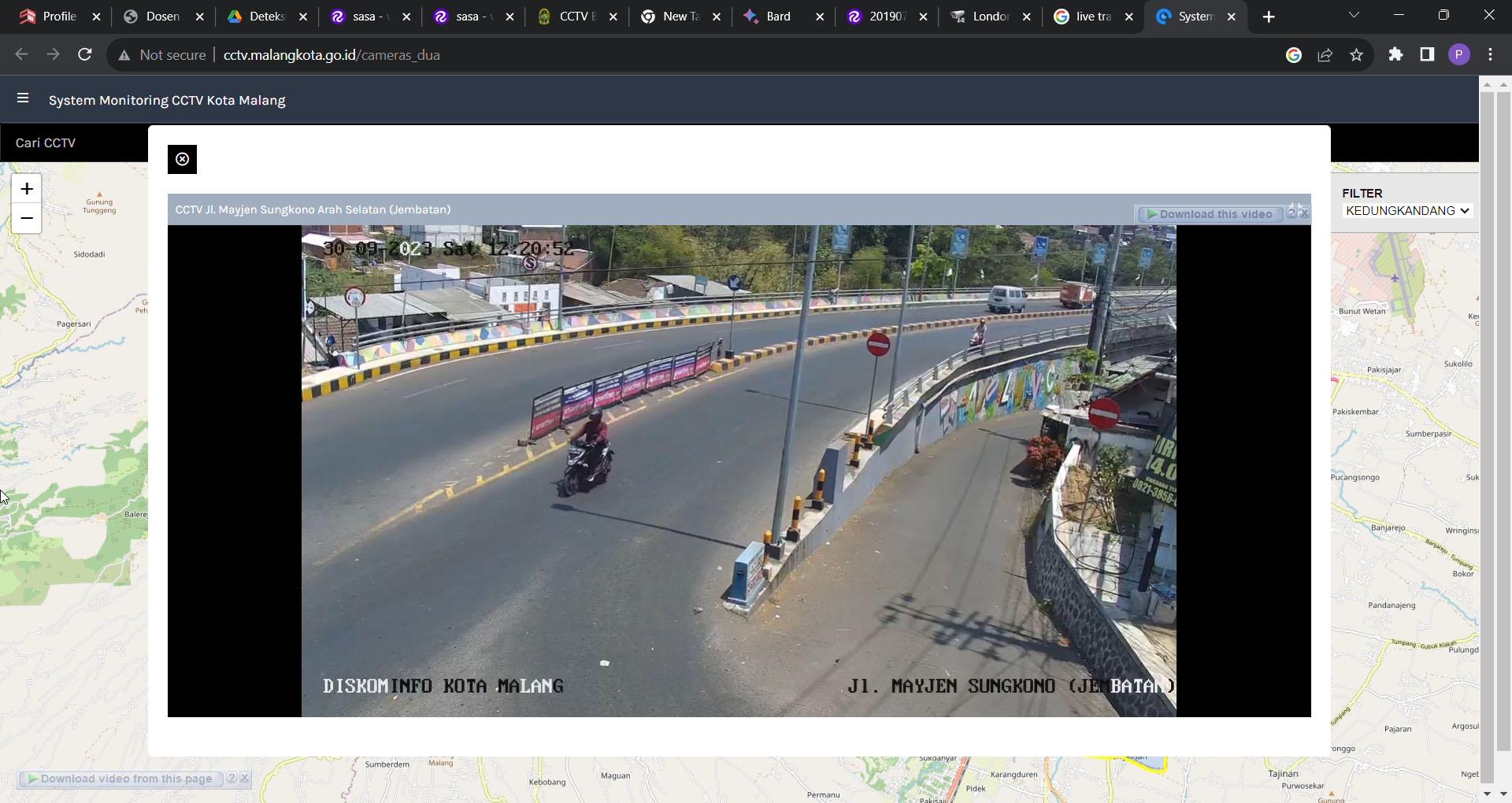Close the System tab

pyautogui.click(x=1232, y=17)
